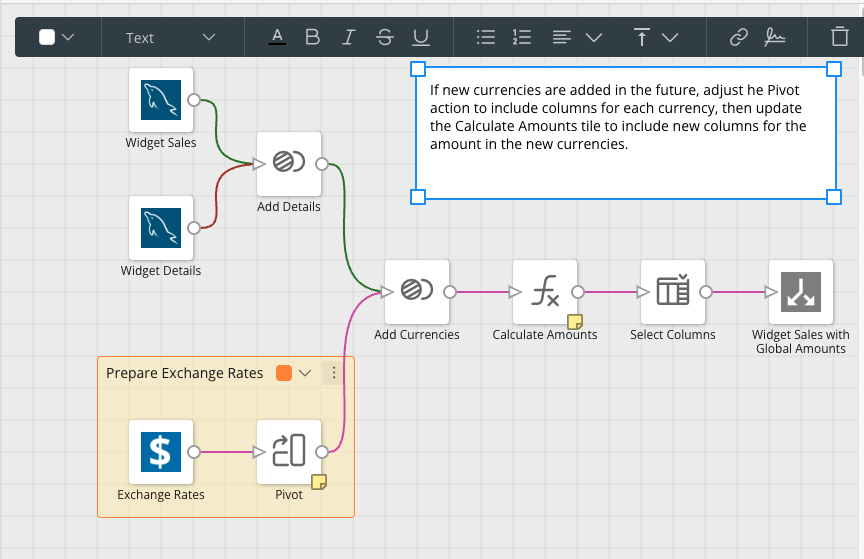Select the Widget Details MySQL input tile
This screenshot has height=559, width=864.
(x=161, y=228)
